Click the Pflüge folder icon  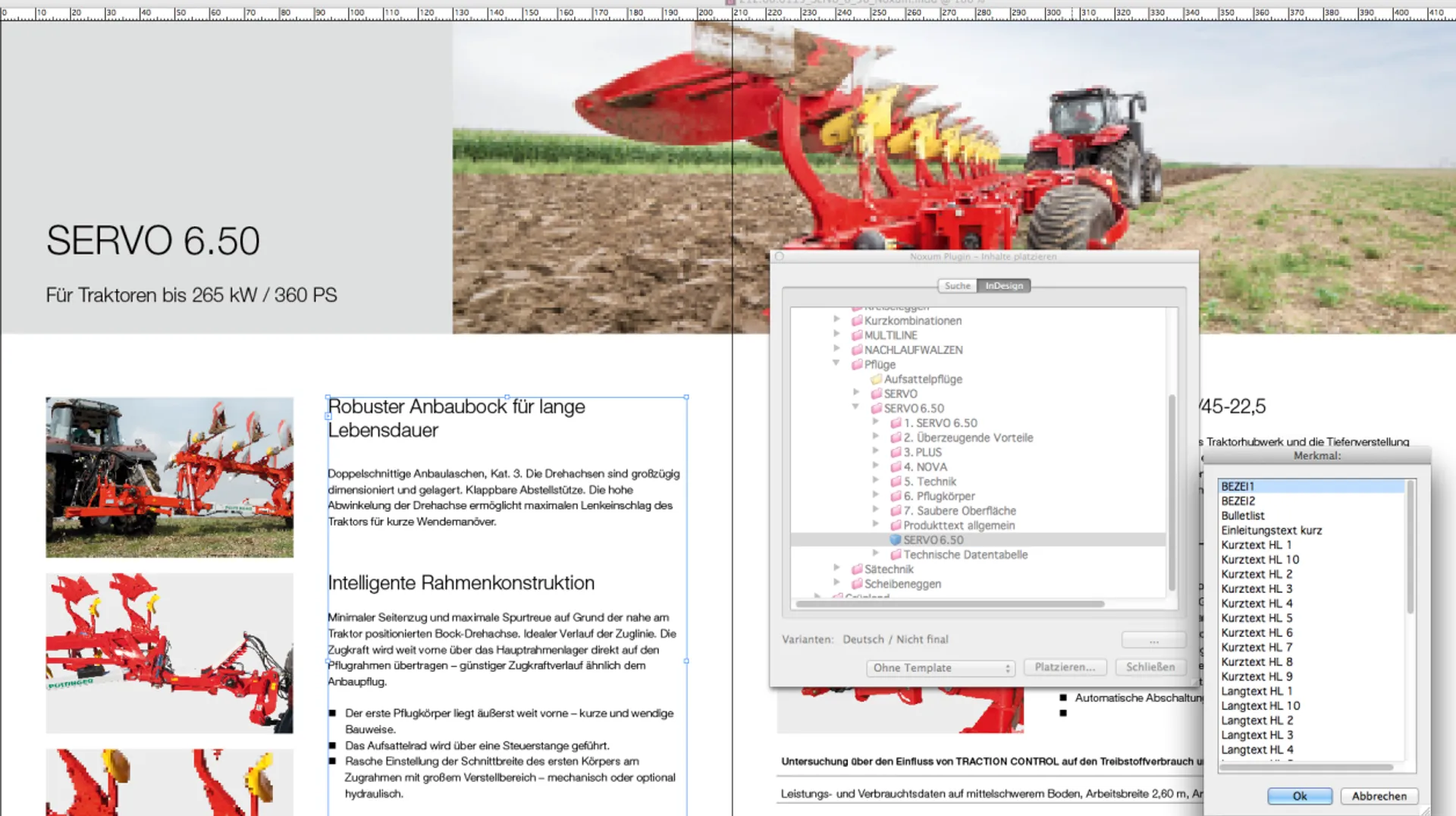[857, 365]
